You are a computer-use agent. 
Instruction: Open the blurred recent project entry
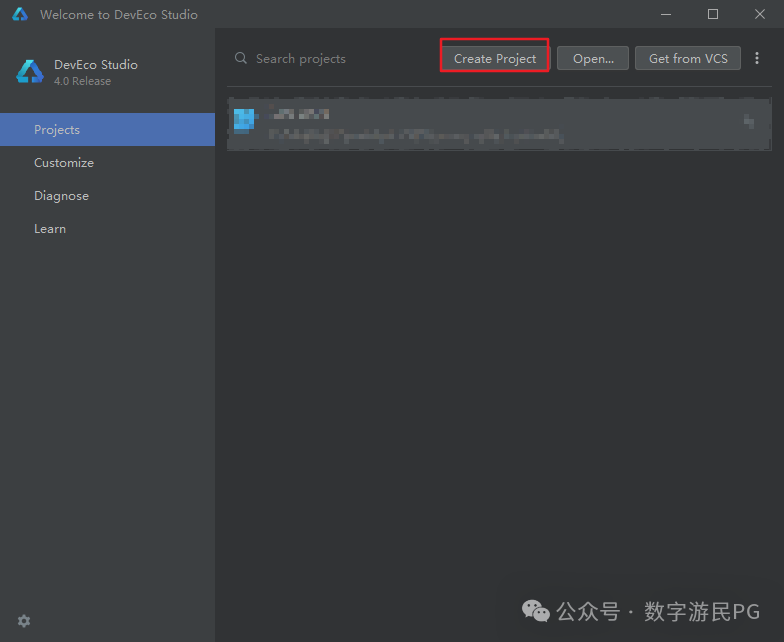point(499,124)
